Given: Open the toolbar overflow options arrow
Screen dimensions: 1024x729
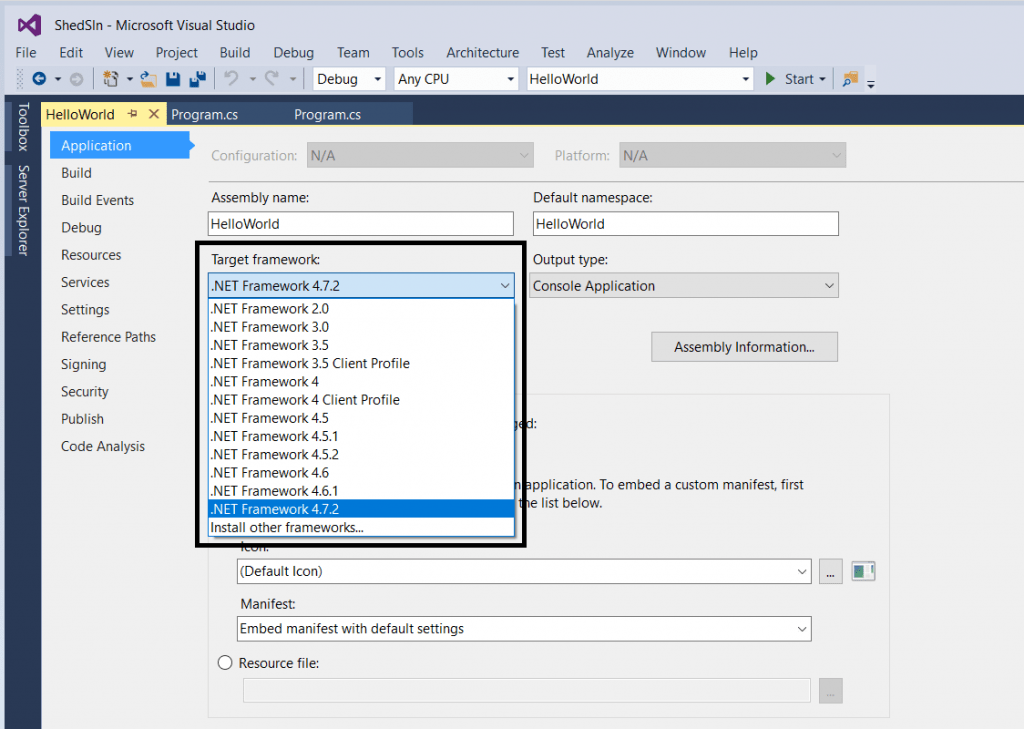Looking at the screenshot, I should pyautogui.click(x=871, y=83).
